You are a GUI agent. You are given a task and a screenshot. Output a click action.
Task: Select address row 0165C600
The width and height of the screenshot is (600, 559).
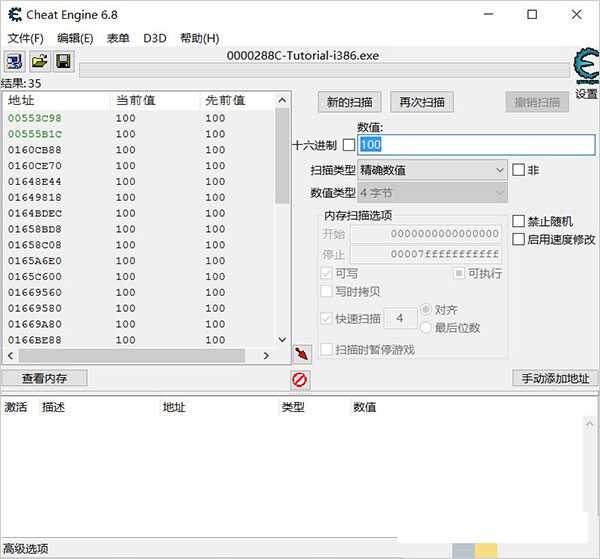pyautogui.click(x=139, y=276)
